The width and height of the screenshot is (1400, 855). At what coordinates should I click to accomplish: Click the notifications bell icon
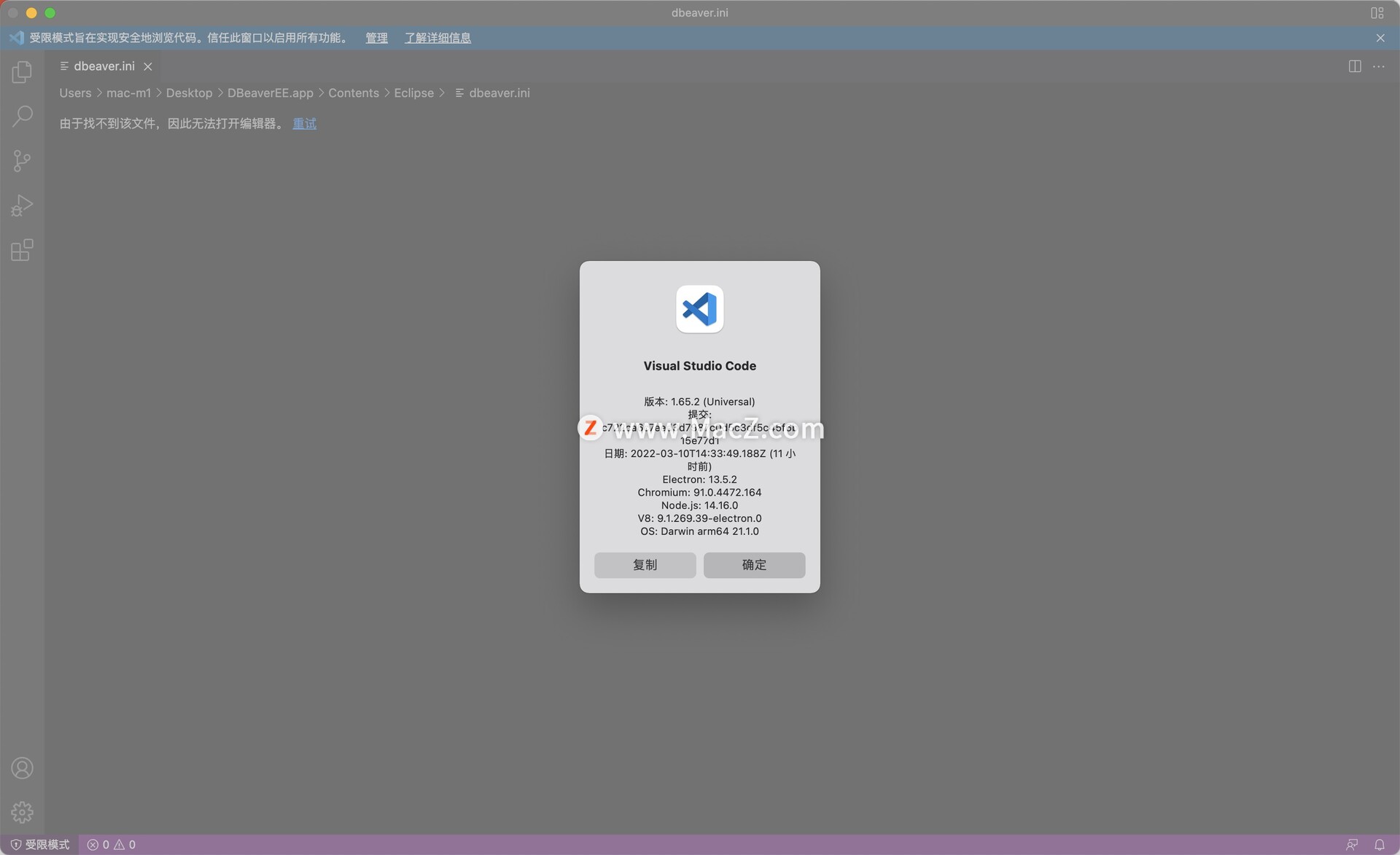pyautogui.click(x=1379, y=845)
